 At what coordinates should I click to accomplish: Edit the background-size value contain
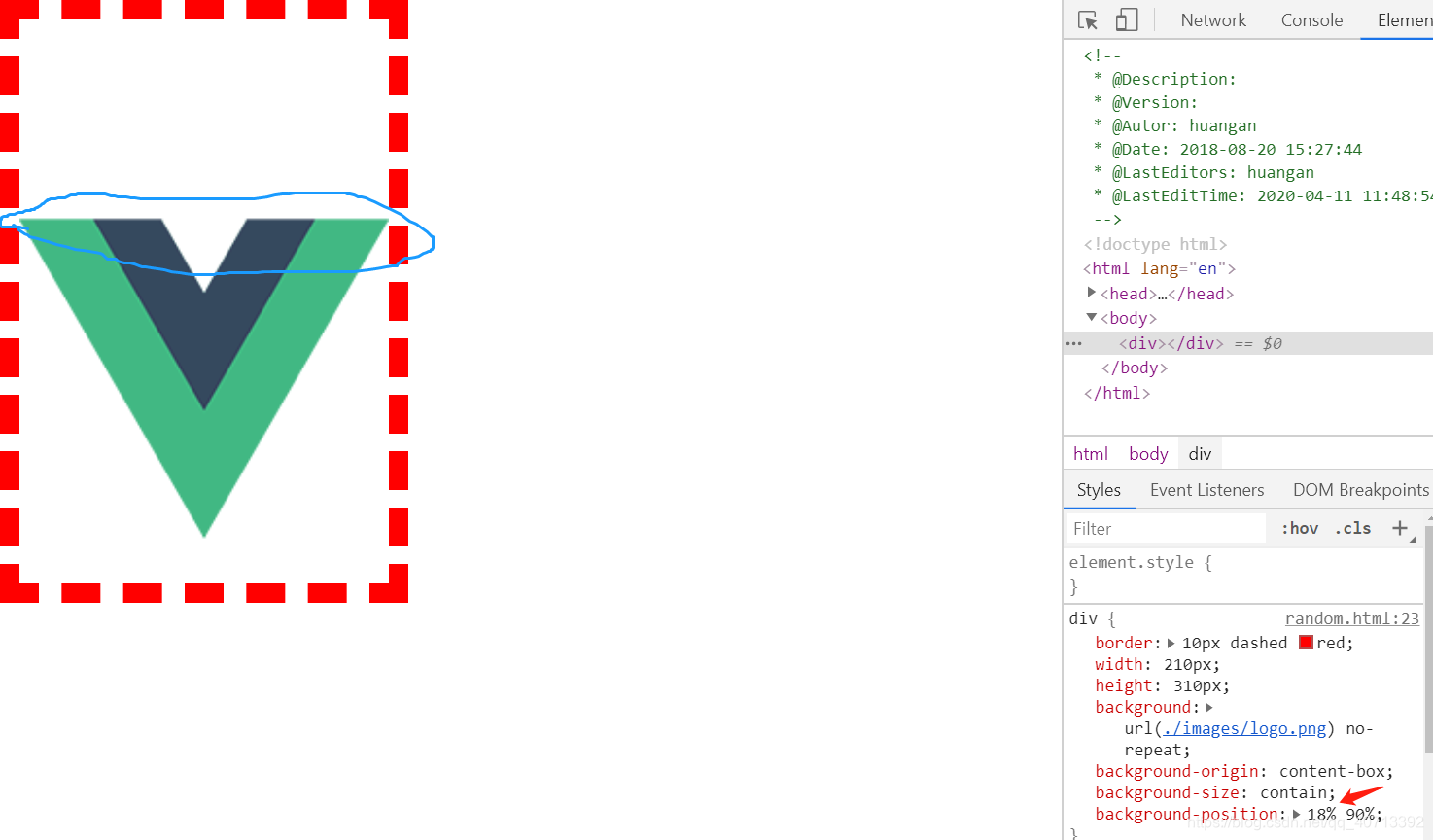pos(1293,792)
